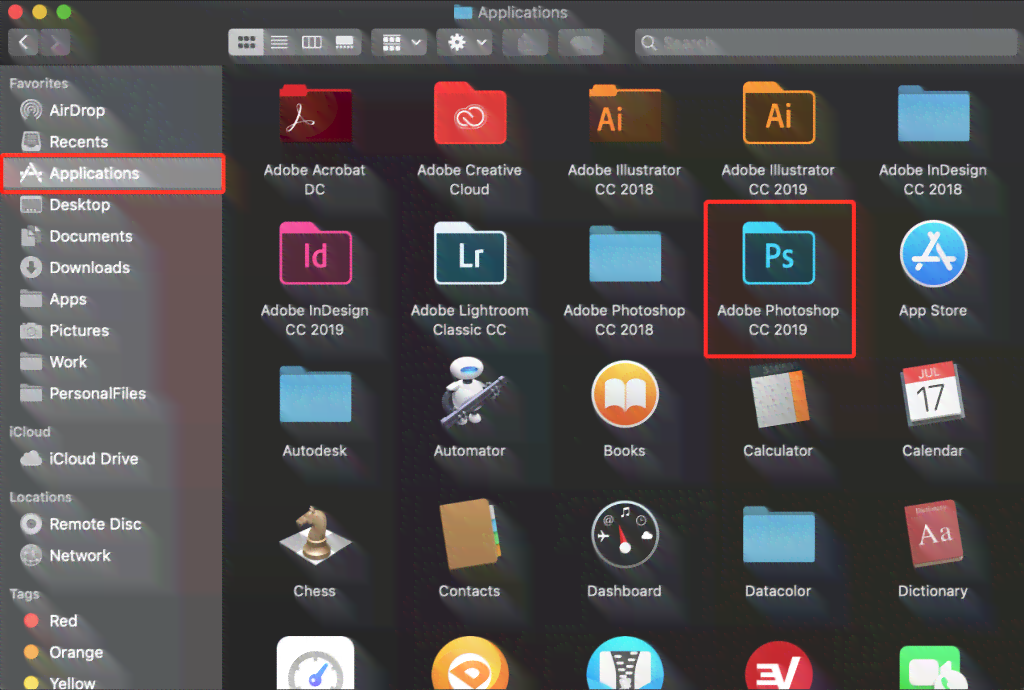The height and width of the screenshot is (690, 1024).
Task: Select Remote Disc under Locations
Action: click(111, 524)
